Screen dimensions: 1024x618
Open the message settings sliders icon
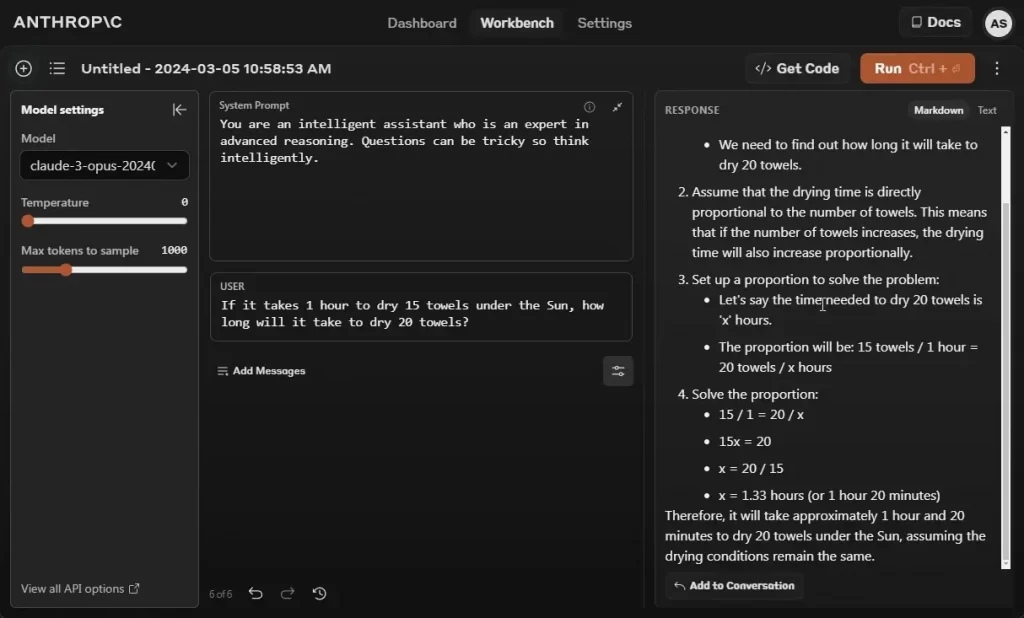[x=618, y=371]
